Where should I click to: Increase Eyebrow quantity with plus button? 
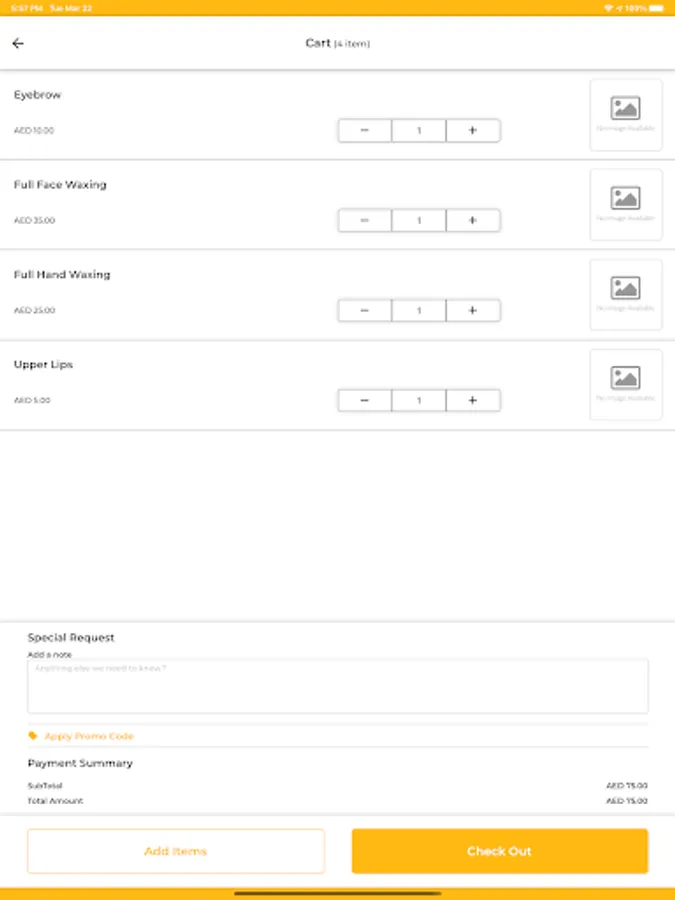473,131
